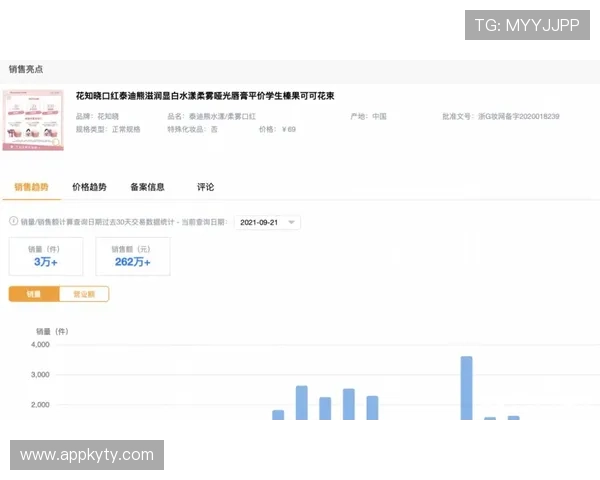This screenshot has width=600, height=480.
Task: Open the 备案信息 tab
Action: click(147, 187)
